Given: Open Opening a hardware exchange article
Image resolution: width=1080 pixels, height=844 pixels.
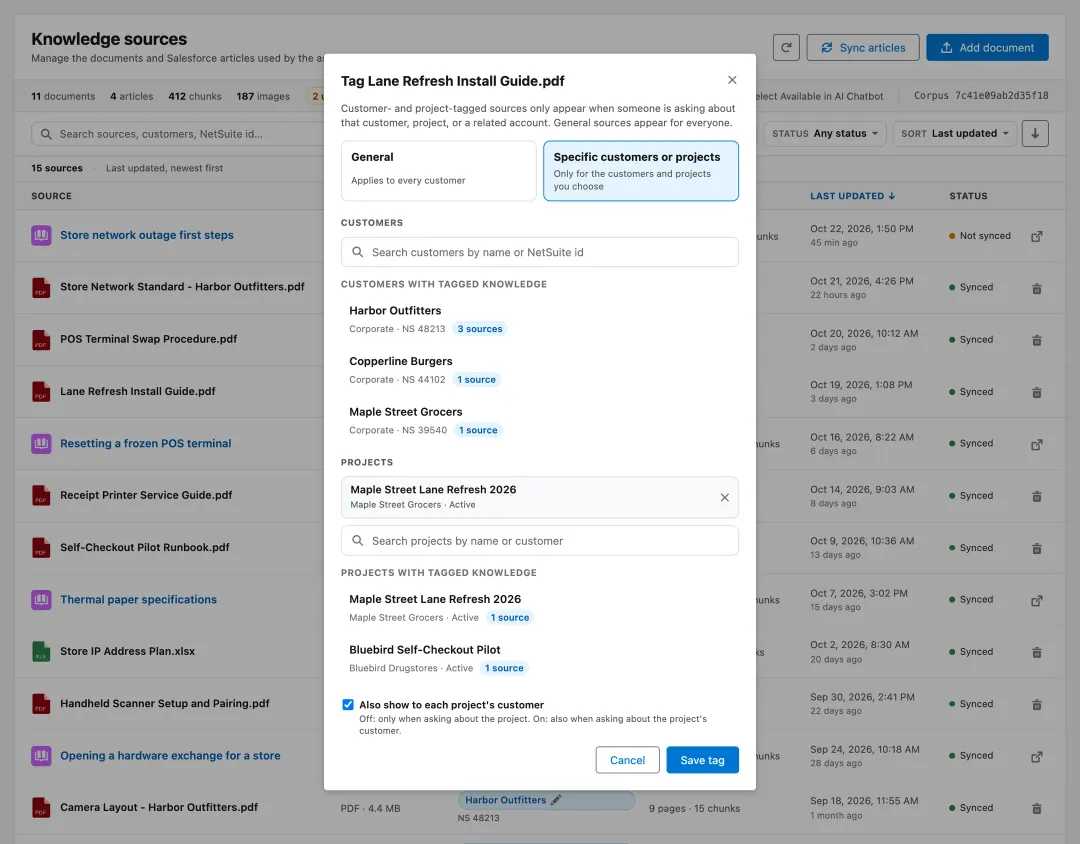Looking at the screenshot, I should pos(170,755).
